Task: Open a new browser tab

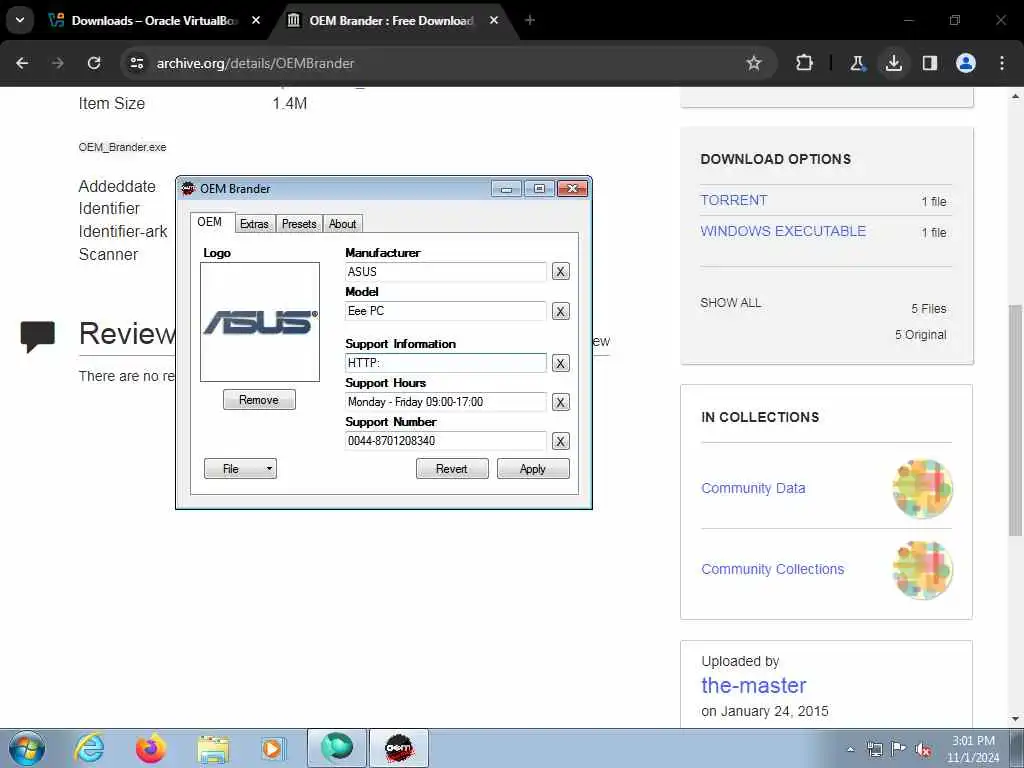Action: click(x=530, y=20)
